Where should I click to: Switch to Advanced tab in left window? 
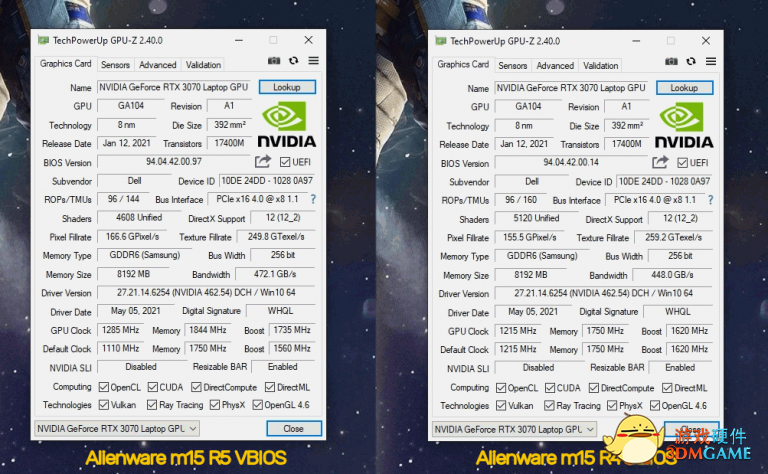(157, 65)
